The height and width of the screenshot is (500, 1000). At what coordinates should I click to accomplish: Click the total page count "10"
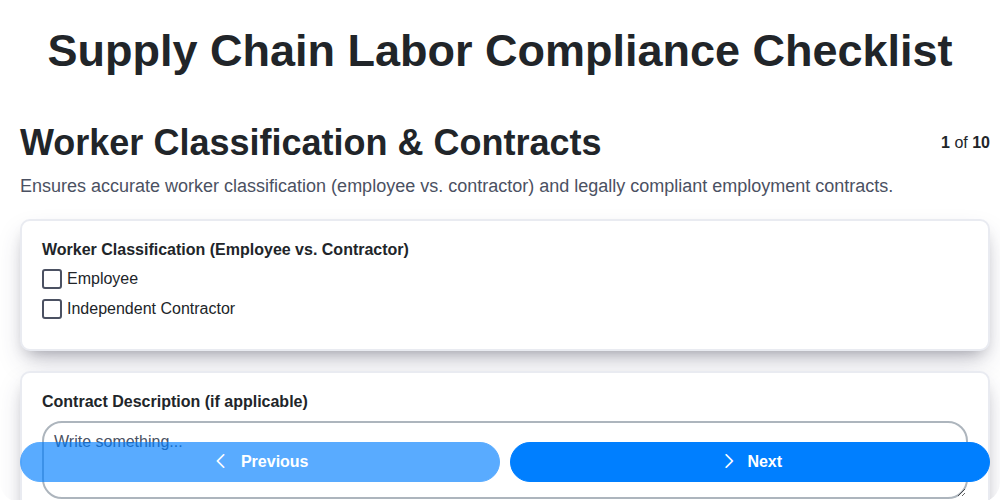tap(981, 143)
